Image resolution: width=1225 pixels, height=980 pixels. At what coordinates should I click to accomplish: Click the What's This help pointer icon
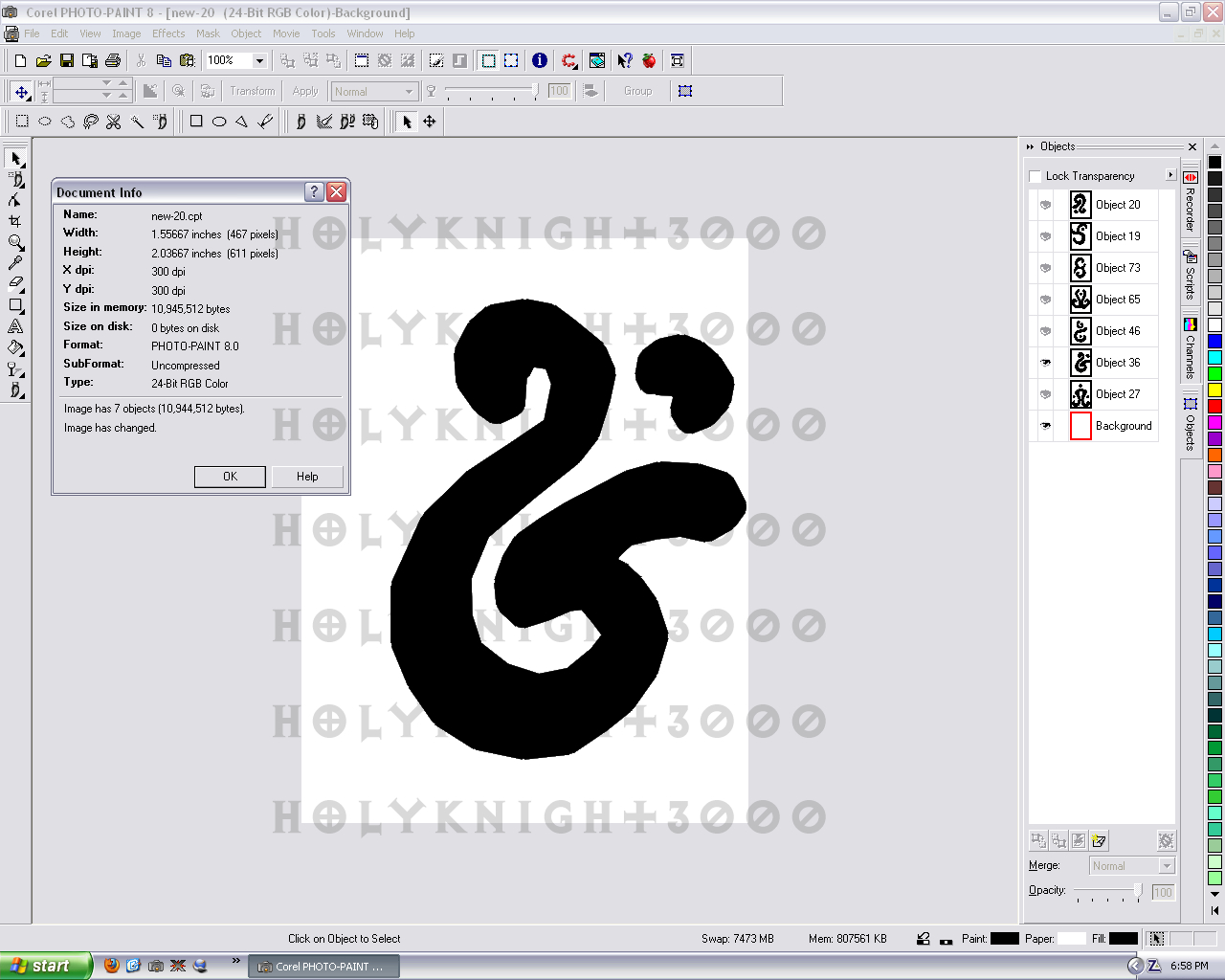pos(625,60)
